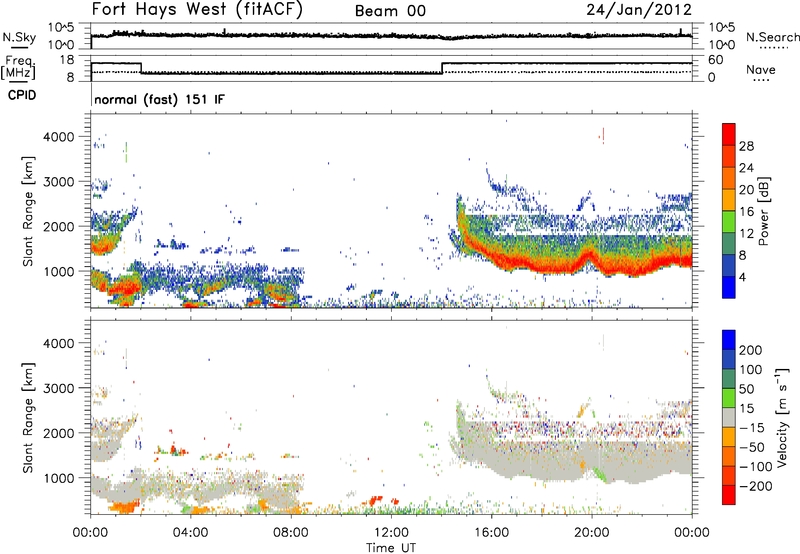
Task: Click the 'Nave' legend label
Action: point(761,70)
